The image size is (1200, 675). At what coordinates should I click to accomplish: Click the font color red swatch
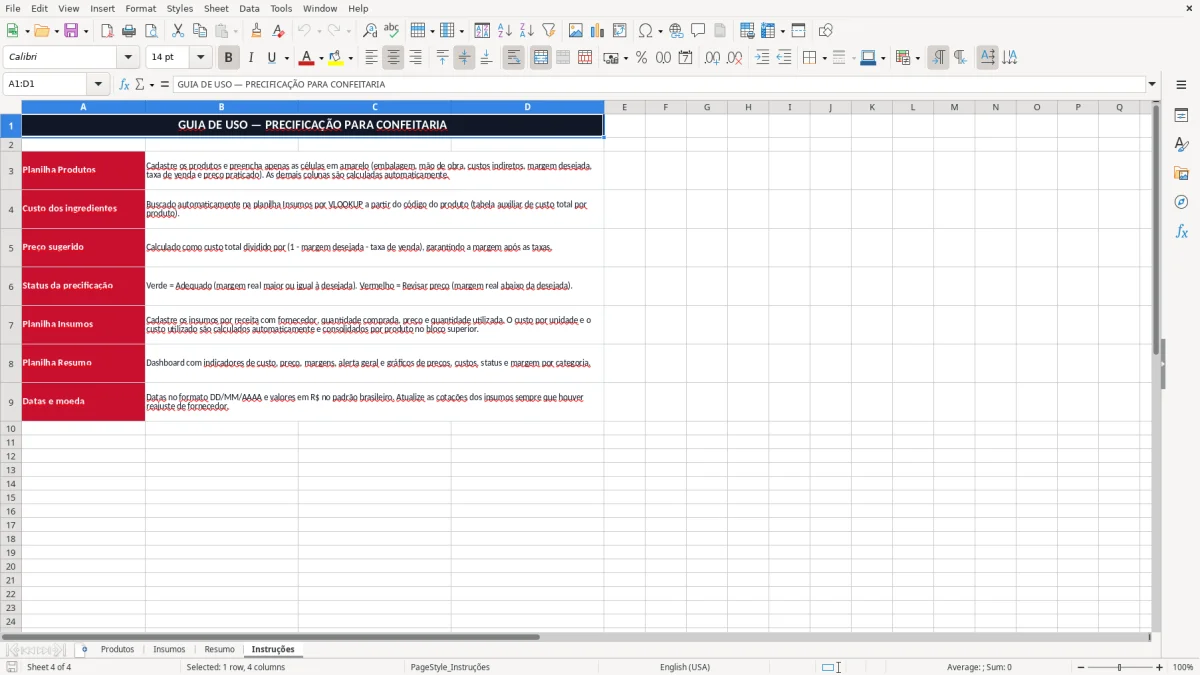pos(306,58)
